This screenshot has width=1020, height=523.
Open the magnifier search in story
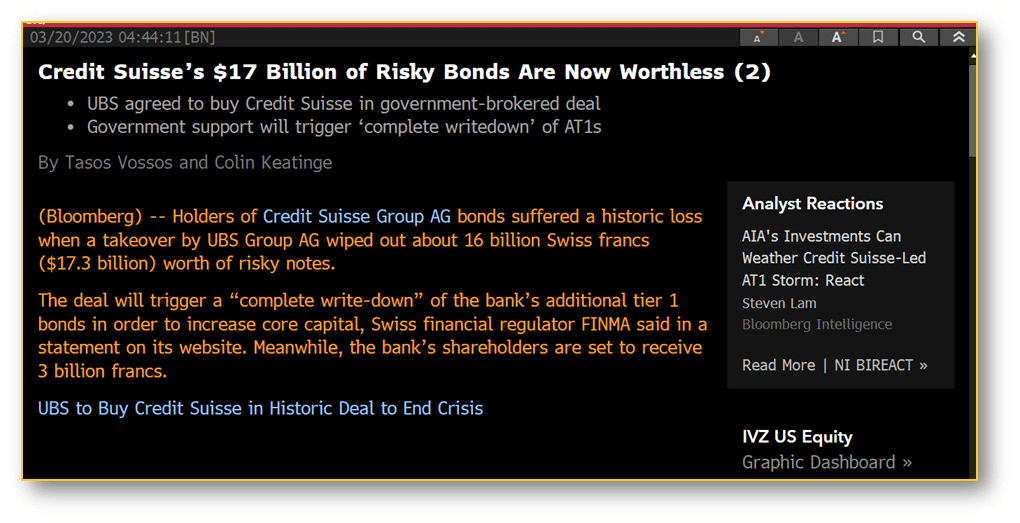click(918, 38)
